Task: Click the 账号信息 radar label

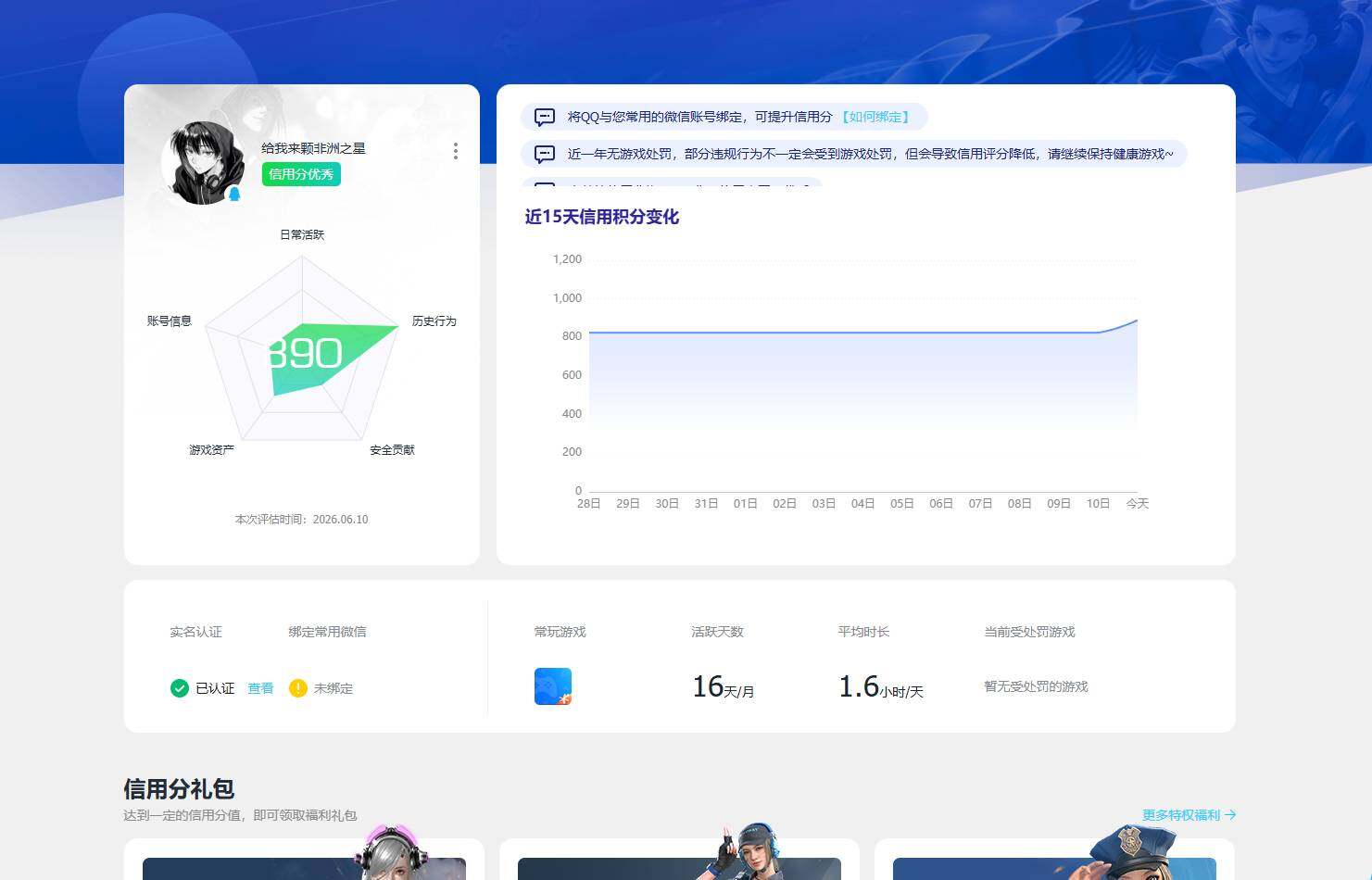Action: point(170,321)
